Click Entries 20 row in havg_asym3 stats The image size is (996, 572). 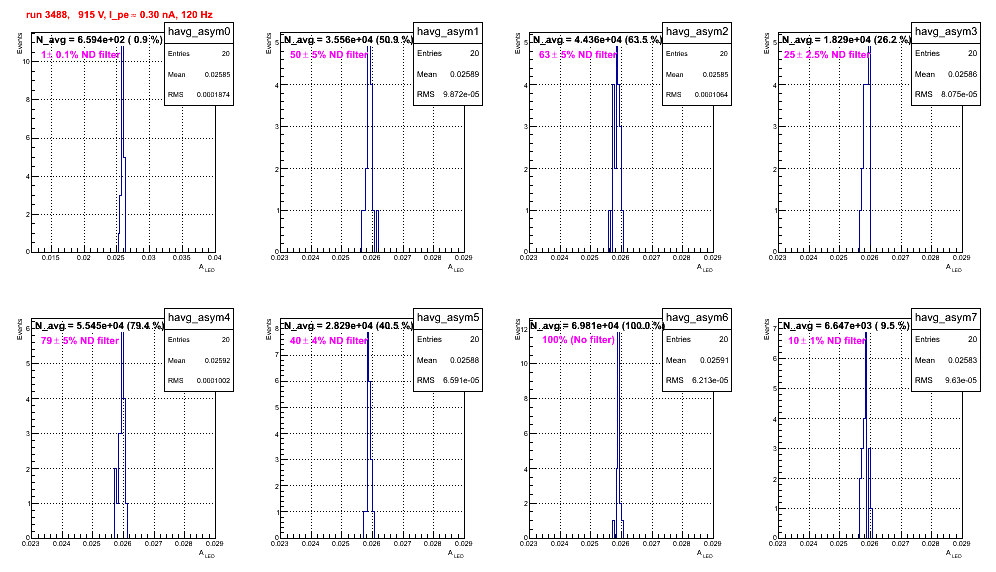[x=946, y=54]
